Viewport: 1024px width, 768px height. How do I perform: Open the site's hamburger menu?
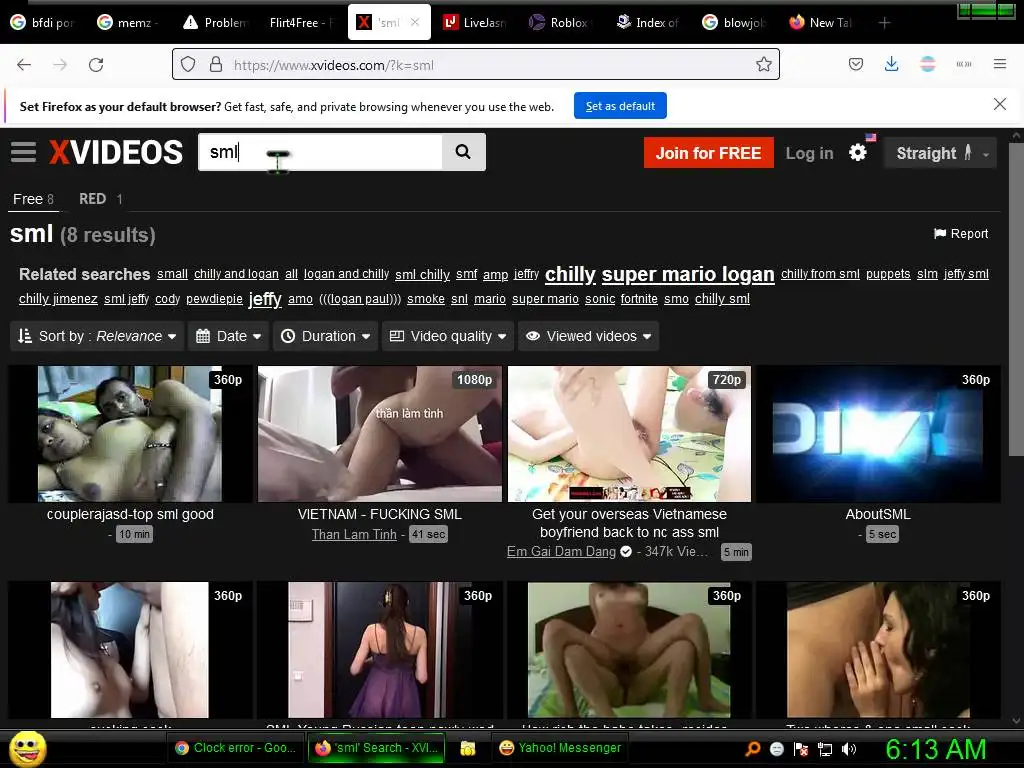coord(24,152)
